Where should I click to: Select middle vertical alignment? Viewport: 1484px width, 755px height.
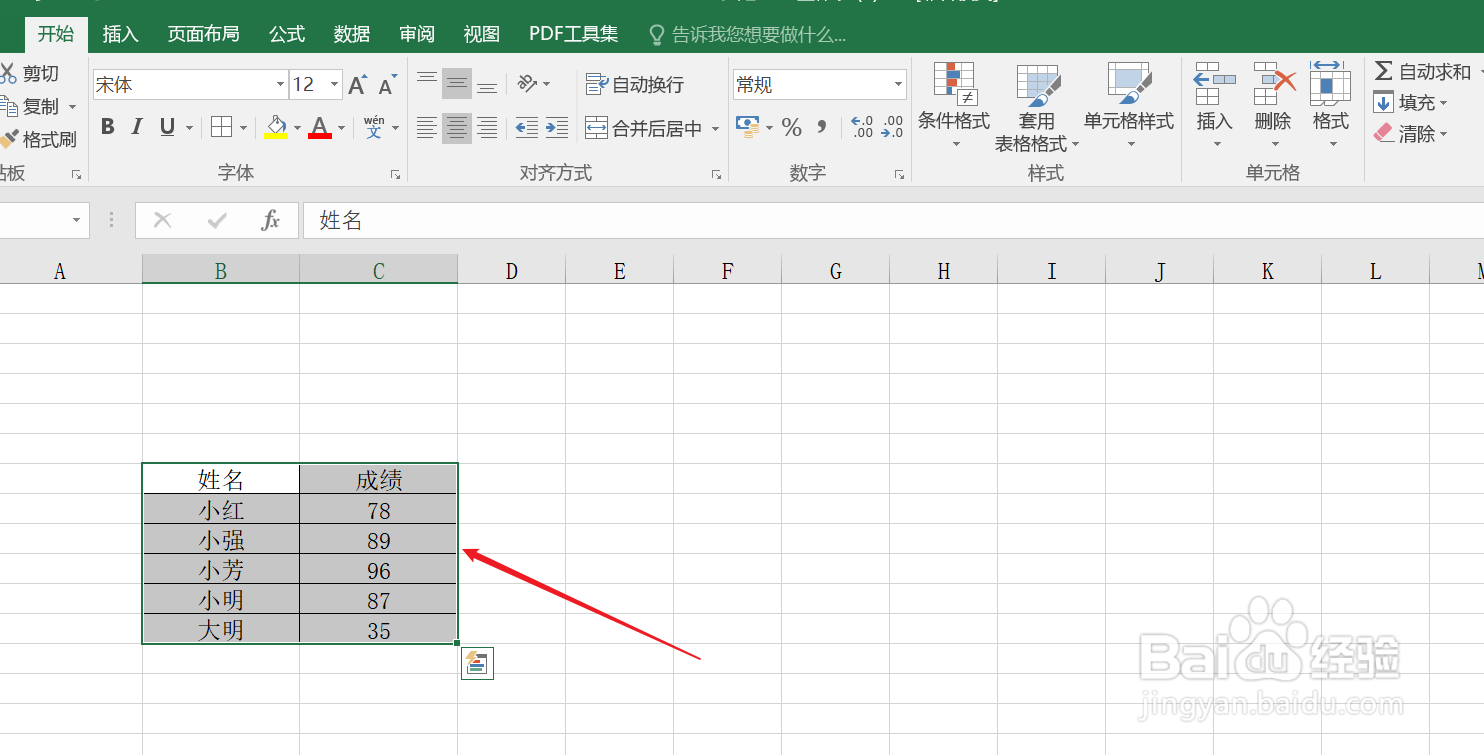coord(457,84)
